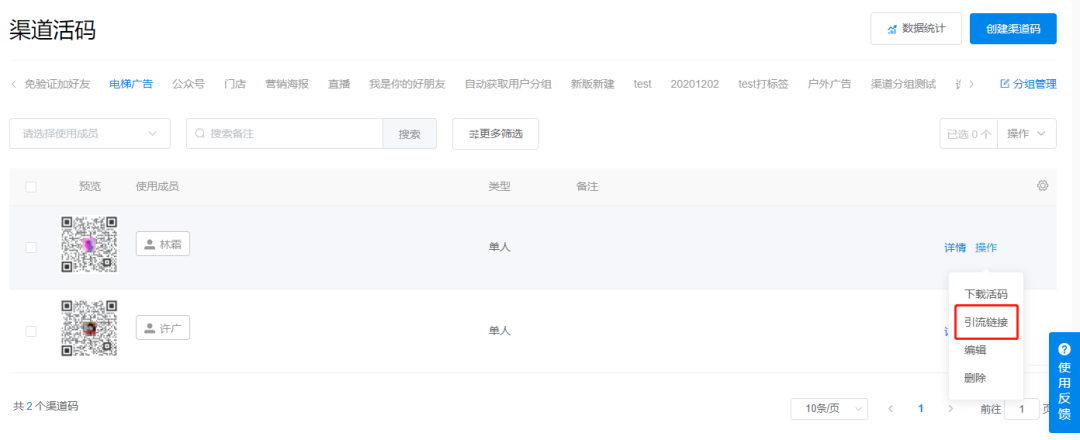
Task: Click the table column settings gear icon
Action: click(1042, 186)
